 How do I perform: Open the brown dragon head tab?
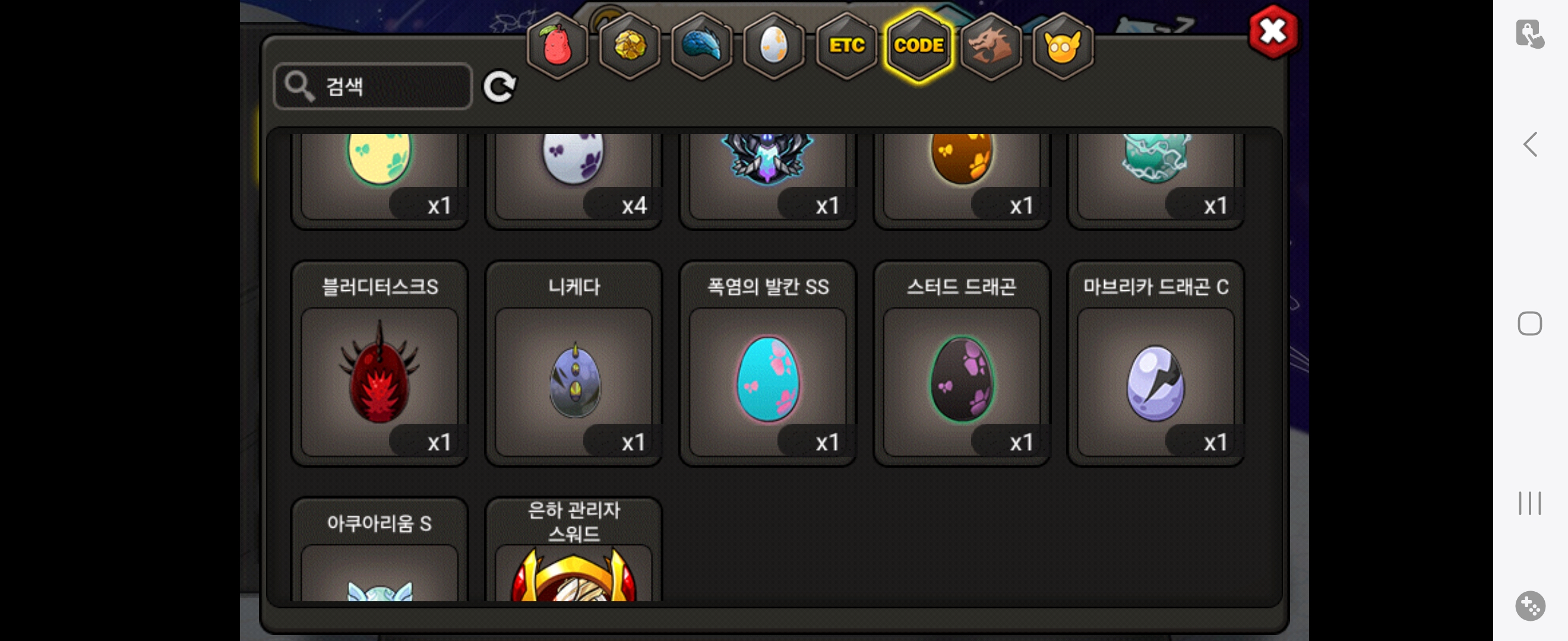pos(990,47)
